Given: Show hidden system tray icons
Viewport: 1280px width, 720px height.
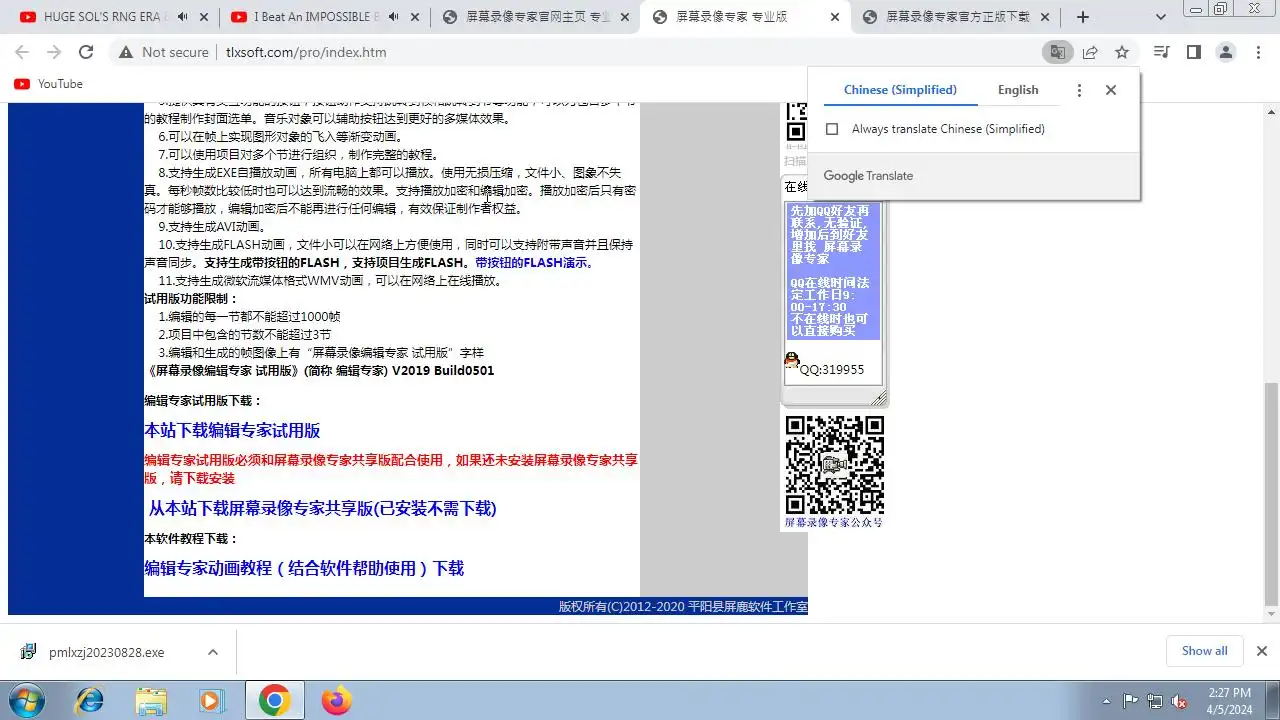Looking at the screenshot, I should click(x=1106, y=701).
